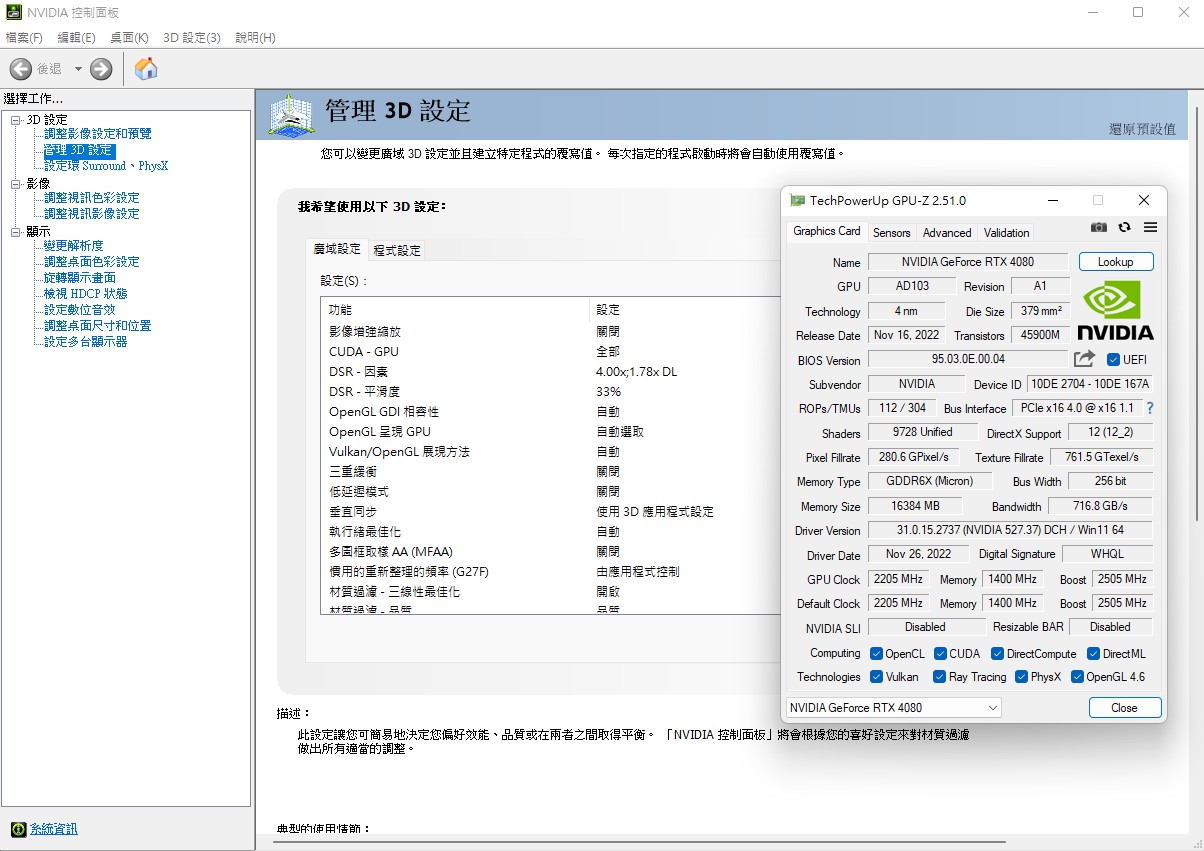Open back history dropdown arrow
Image resolution: width=1204 pixels, height=851 pixels.
tap(78, 69)
